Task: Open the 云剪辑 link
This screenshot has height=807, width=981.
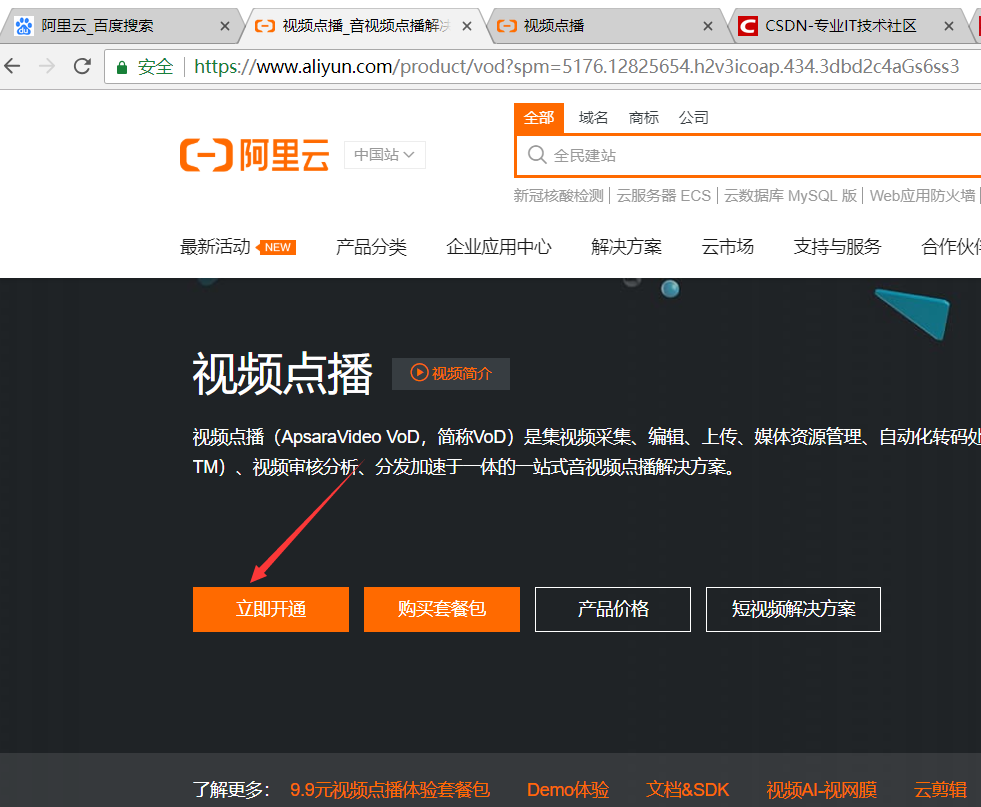Action: pos(940,789)
